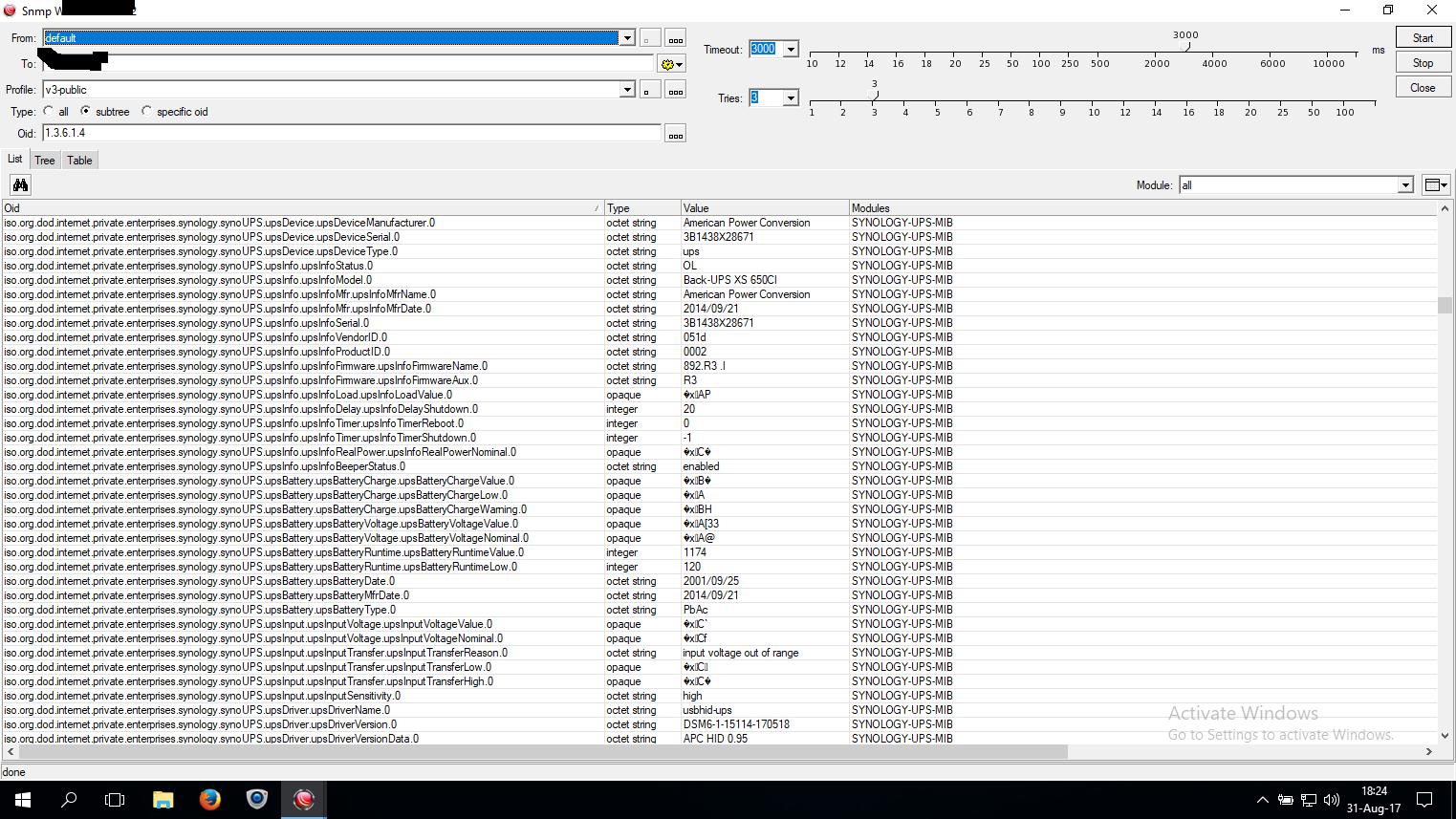Click the ellipsis button next to Oid
The width and height of the screenshot is (1456, 819).
point(676,134)
